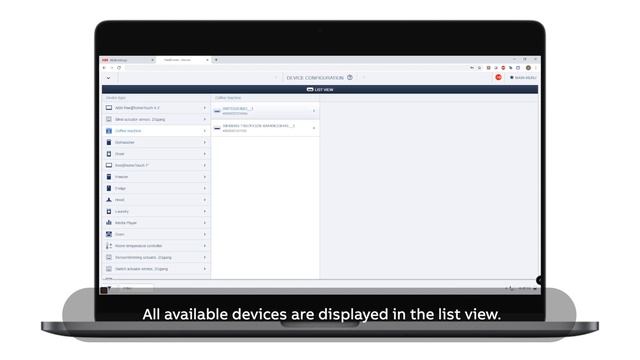Expand the Blind actuator sensor row chevron
Image resolution: width=640 pixels, height=360 pixels.
(x=205, y=119)
